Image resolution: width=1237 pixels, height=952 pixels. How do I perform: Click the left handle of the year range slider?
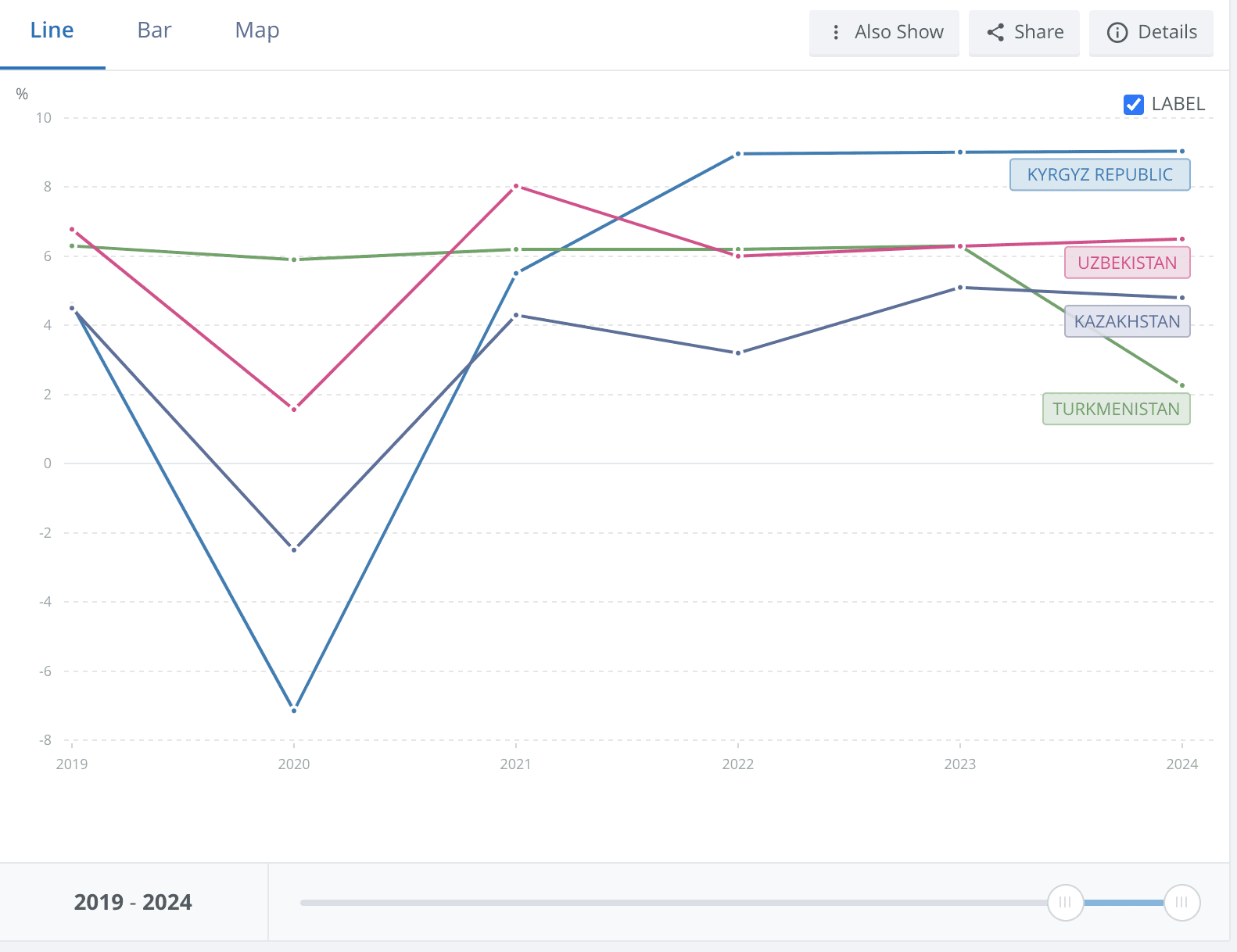tap(1065, 902)
